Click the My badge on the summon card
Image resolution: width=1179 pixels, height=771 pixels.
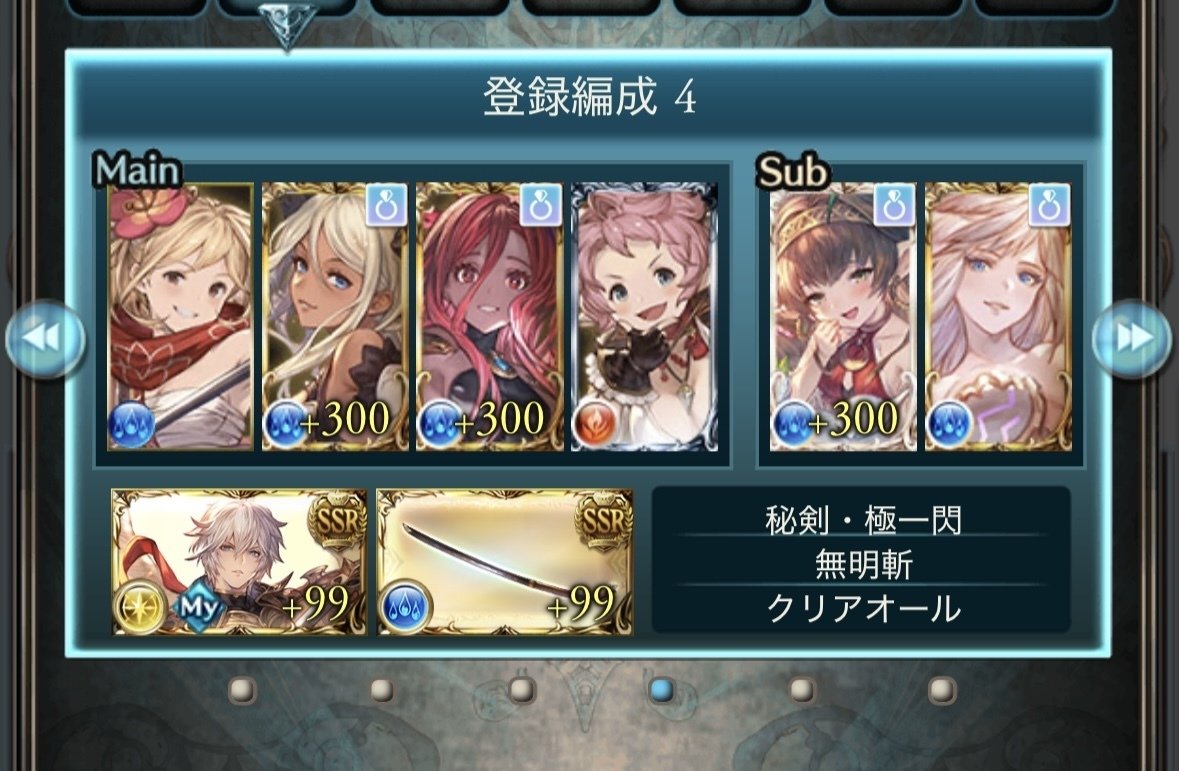(199, 608)
